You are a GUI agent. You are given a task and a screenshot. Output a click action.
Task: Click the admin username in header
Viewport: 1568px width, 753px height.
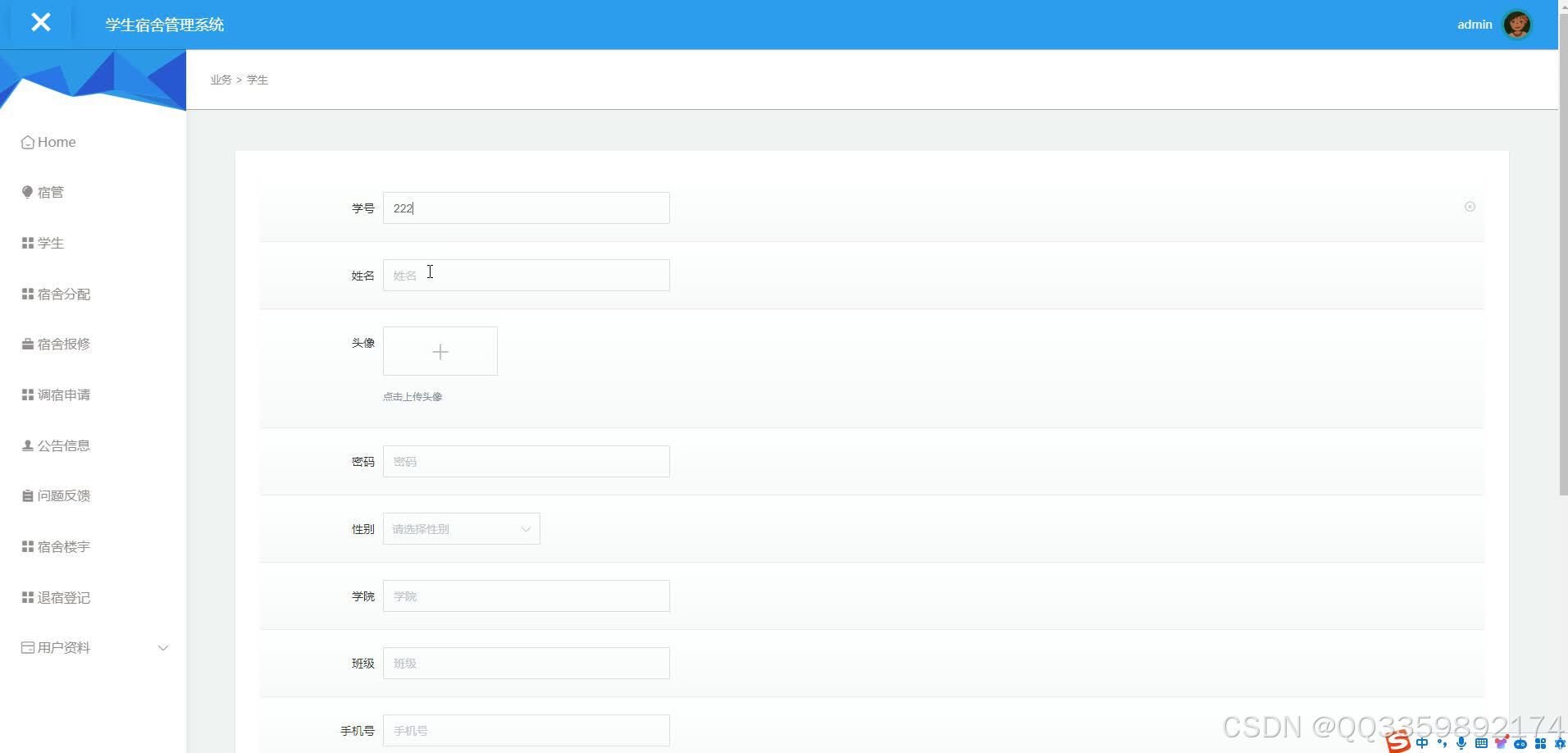(1475, 25)
